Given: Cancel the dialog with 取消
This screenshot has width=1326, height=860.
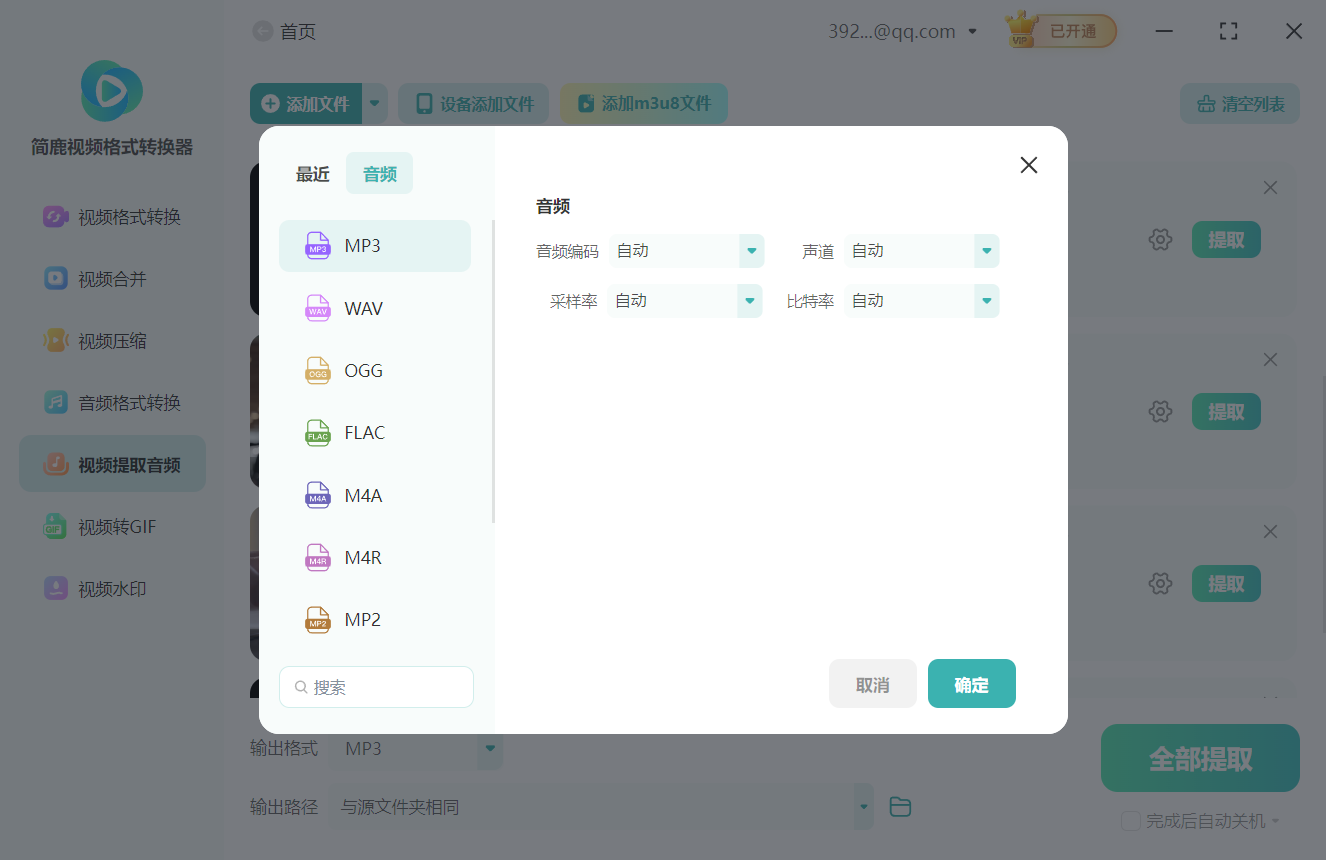Looking at the screenshot, I should tap(872, 683).
